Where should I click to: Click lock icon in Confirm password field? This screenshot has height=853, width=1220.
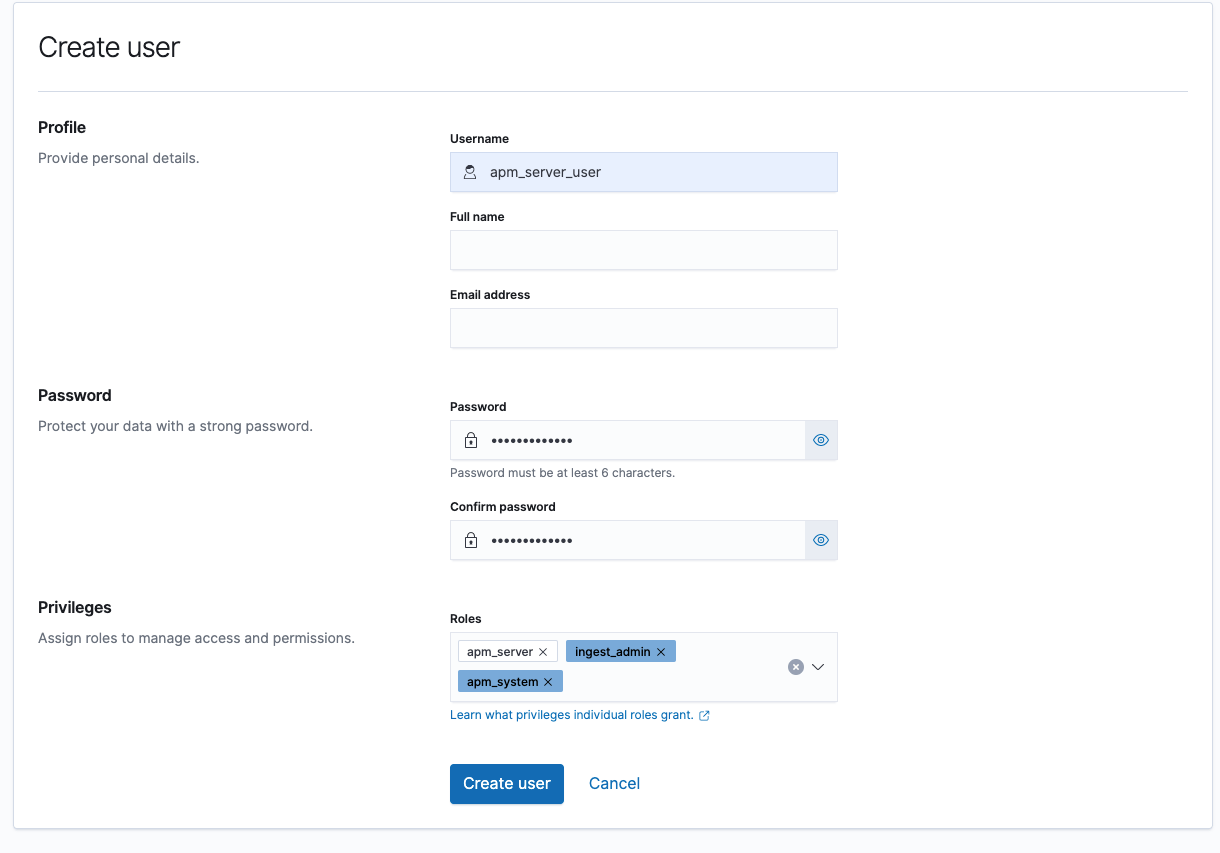click(470, 541)
